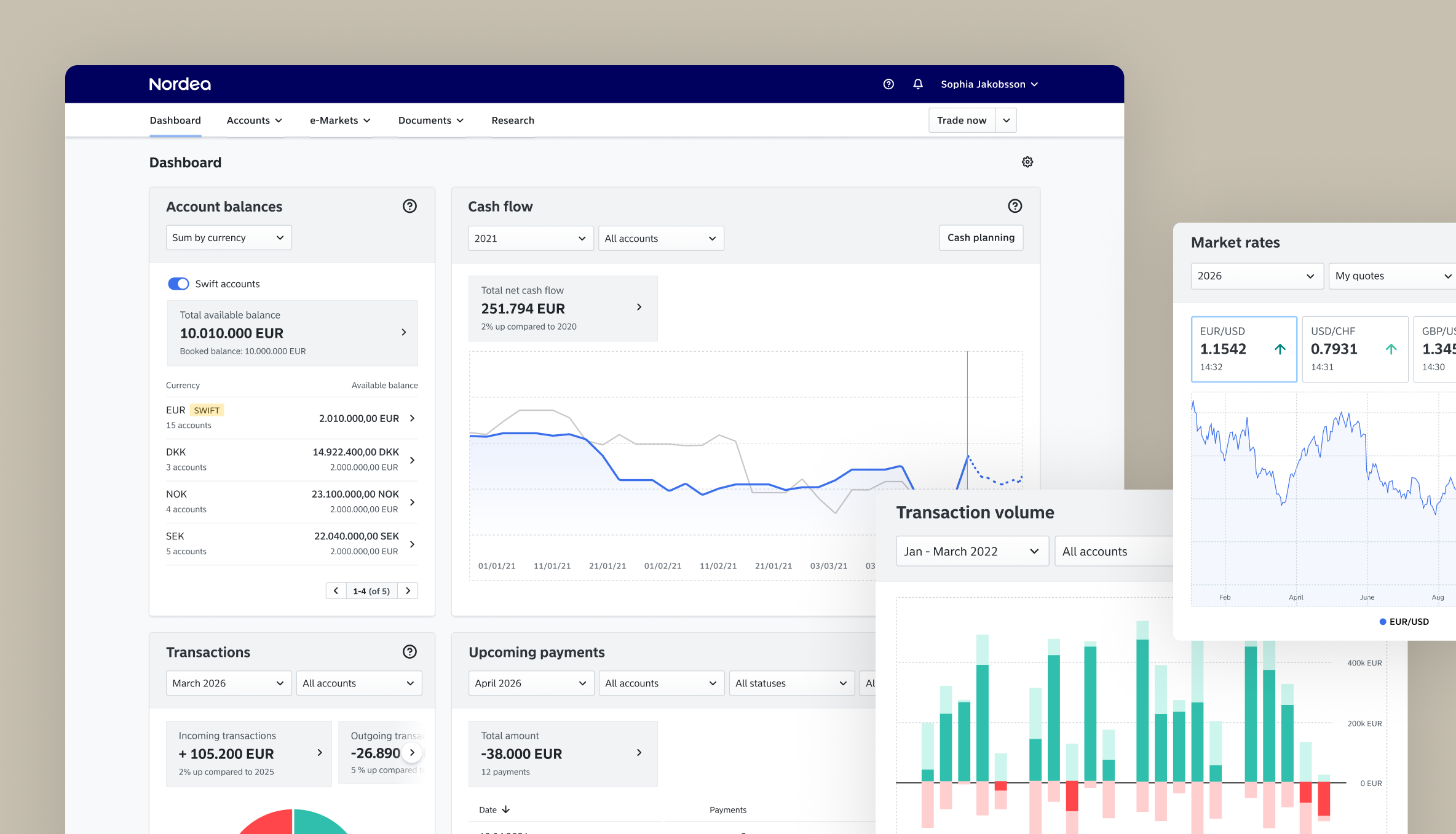Turn off the Swift accounts toggle
The image size is (1456, 834).
pyautogui.click(x=178, y=284)
